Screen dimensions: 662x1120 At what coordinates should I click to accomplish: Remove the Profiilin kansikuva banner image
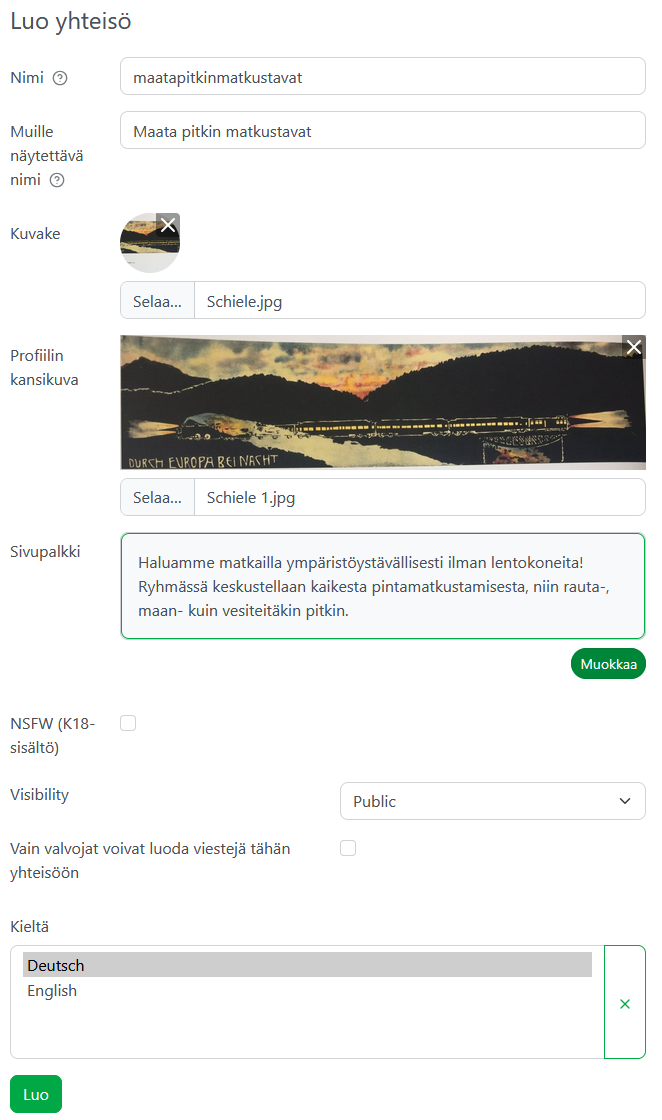pos(633,347)
